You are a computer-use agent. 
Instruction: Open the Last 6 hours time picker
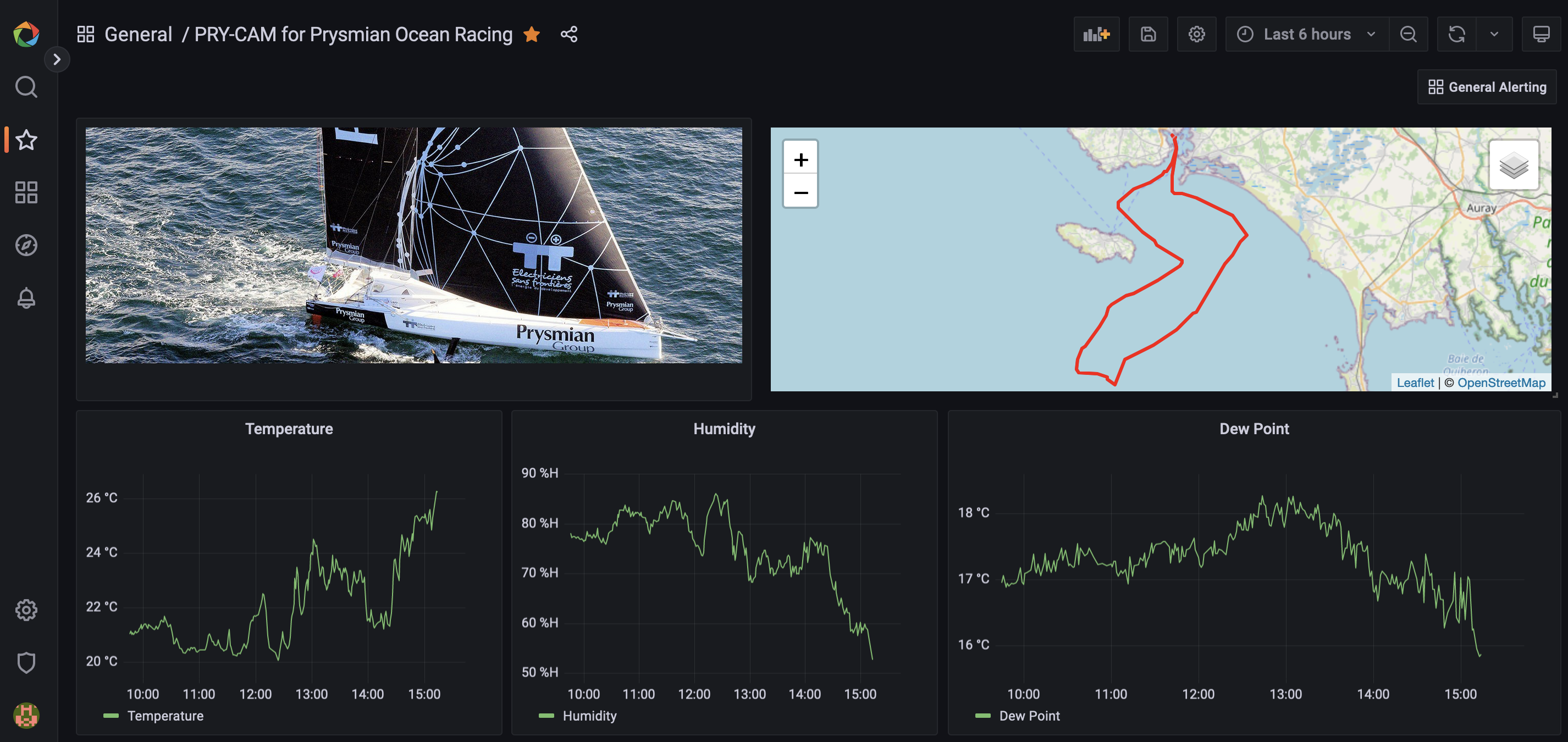[x=1306, y=35]
